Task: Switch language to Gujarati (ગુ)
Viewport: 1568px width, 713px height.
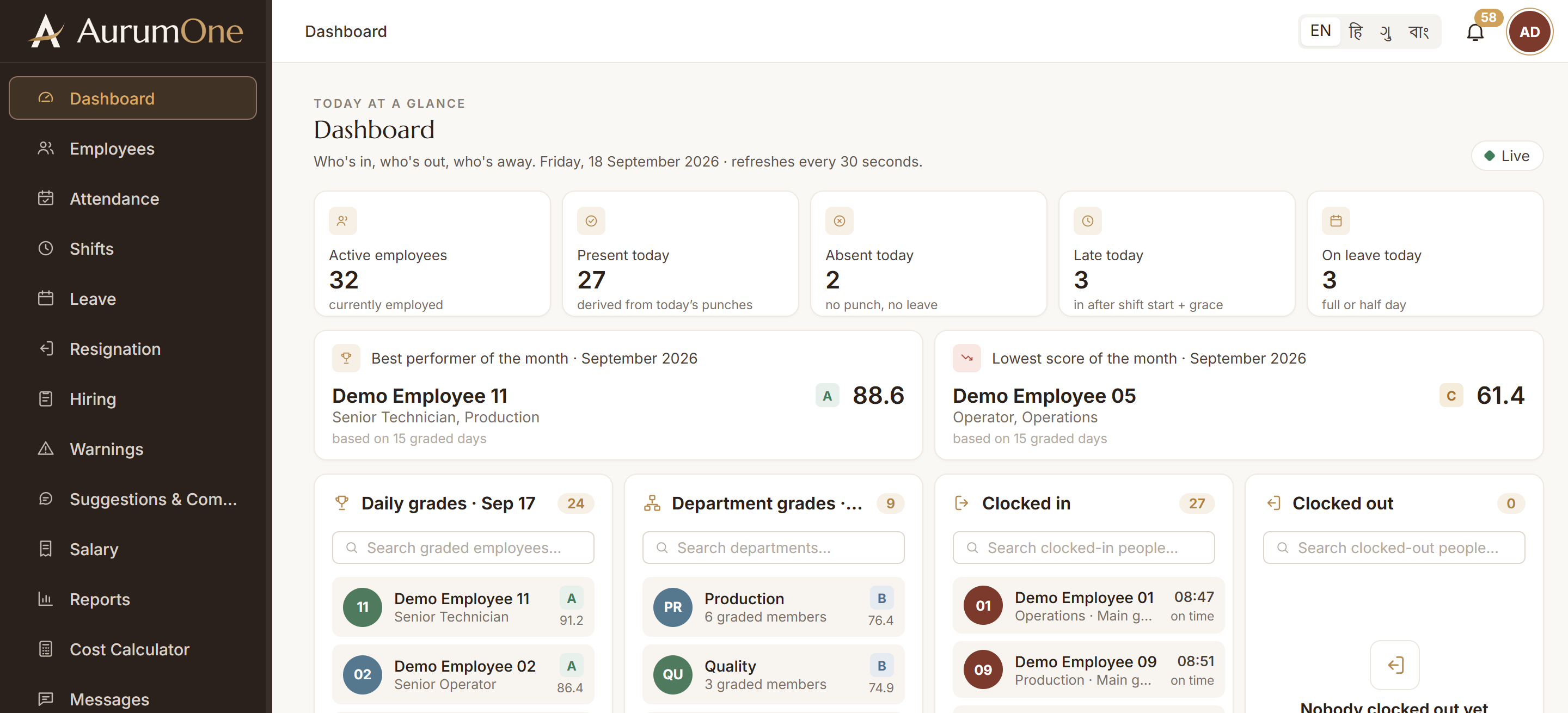Action: click(x=1386, y=31)
